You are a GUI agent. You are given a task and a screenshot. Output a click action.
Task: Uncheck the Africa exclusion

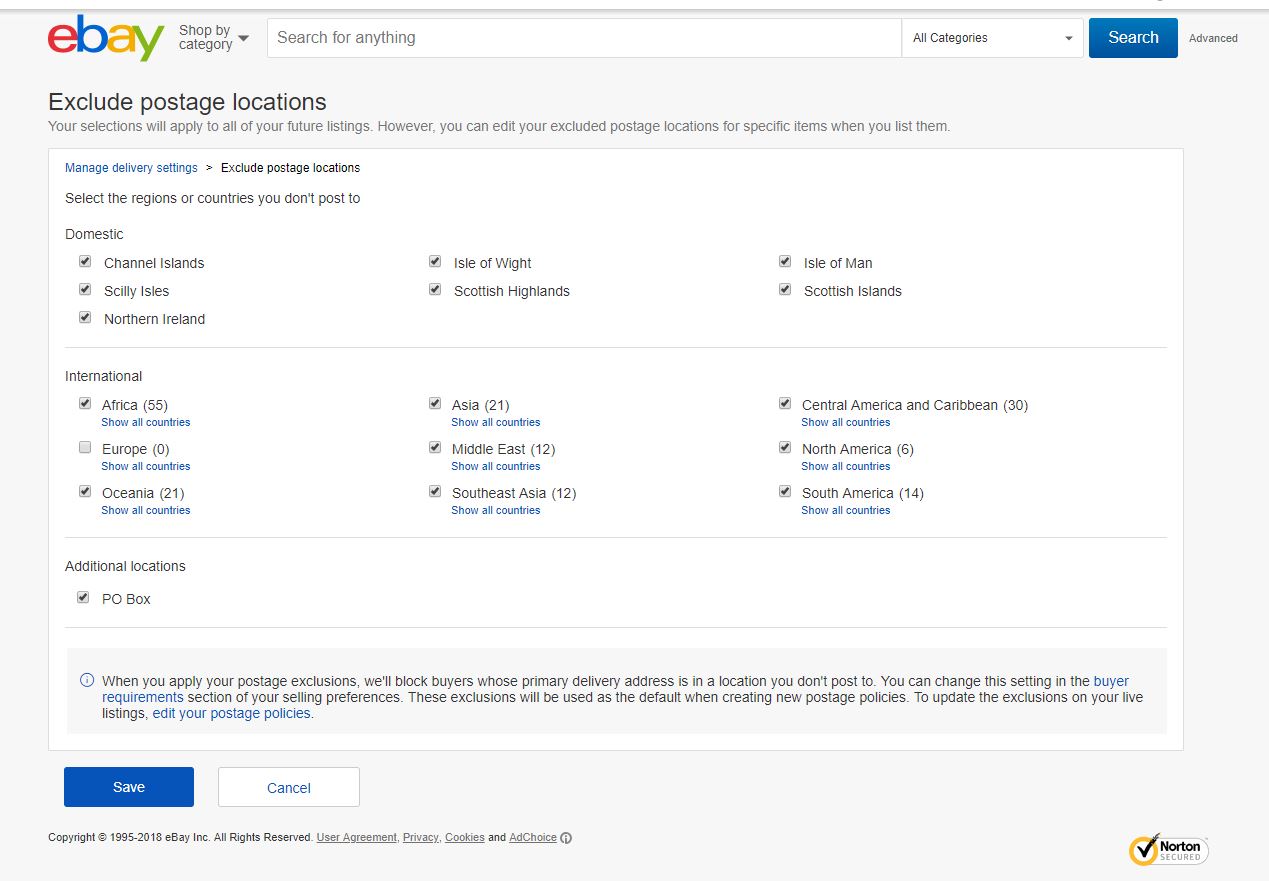[x=85, y=403]
